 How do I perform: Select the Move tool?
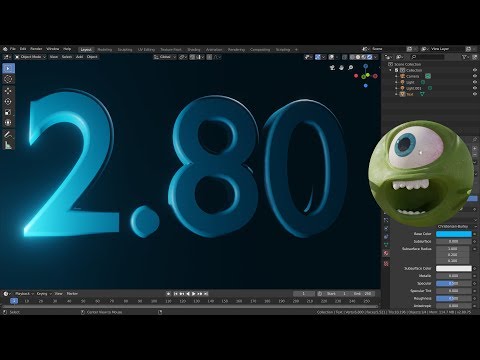click(x=8, y=91)
